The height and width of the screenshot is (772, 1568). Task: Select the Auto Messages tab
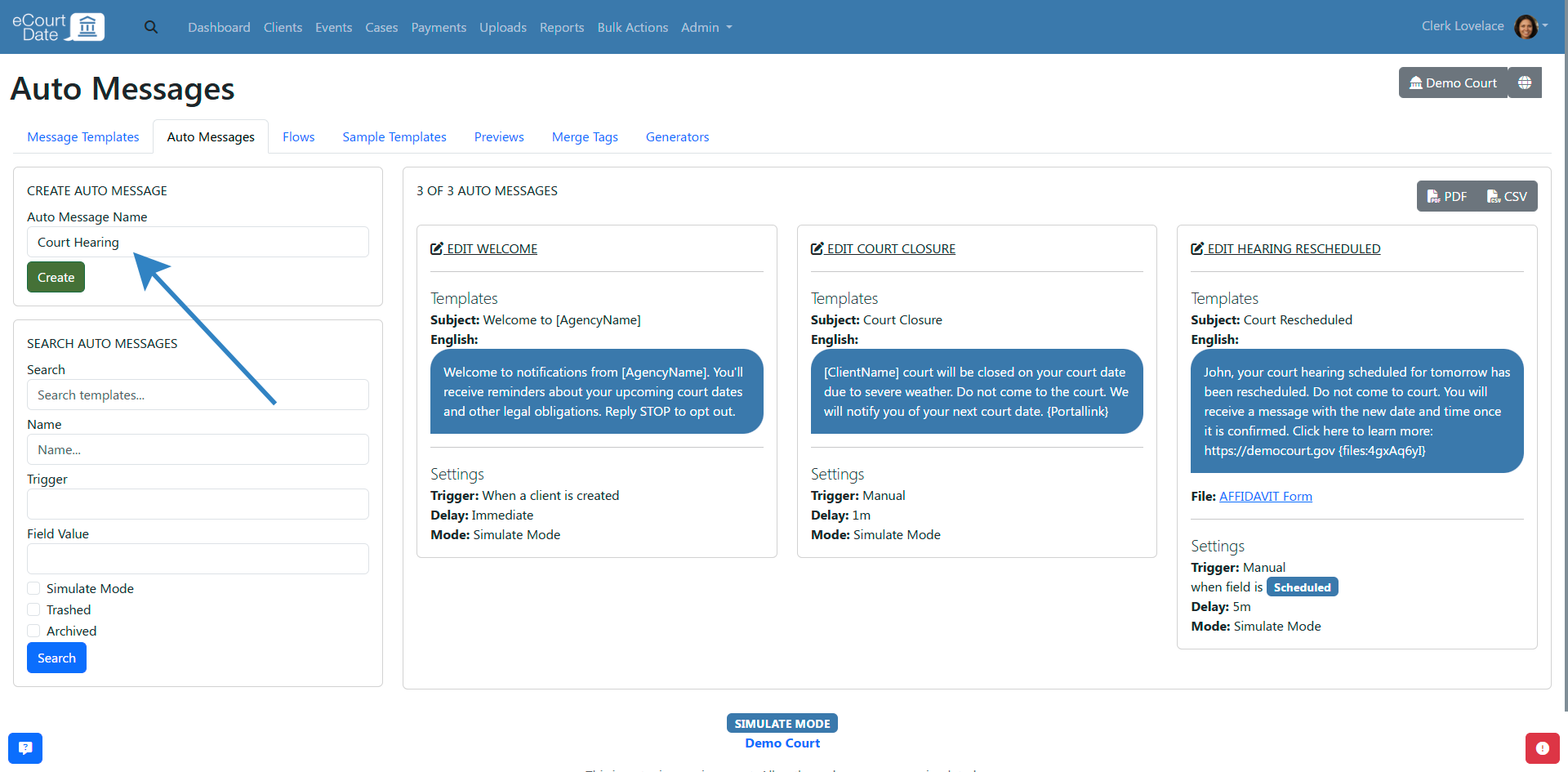pos(211,136)
